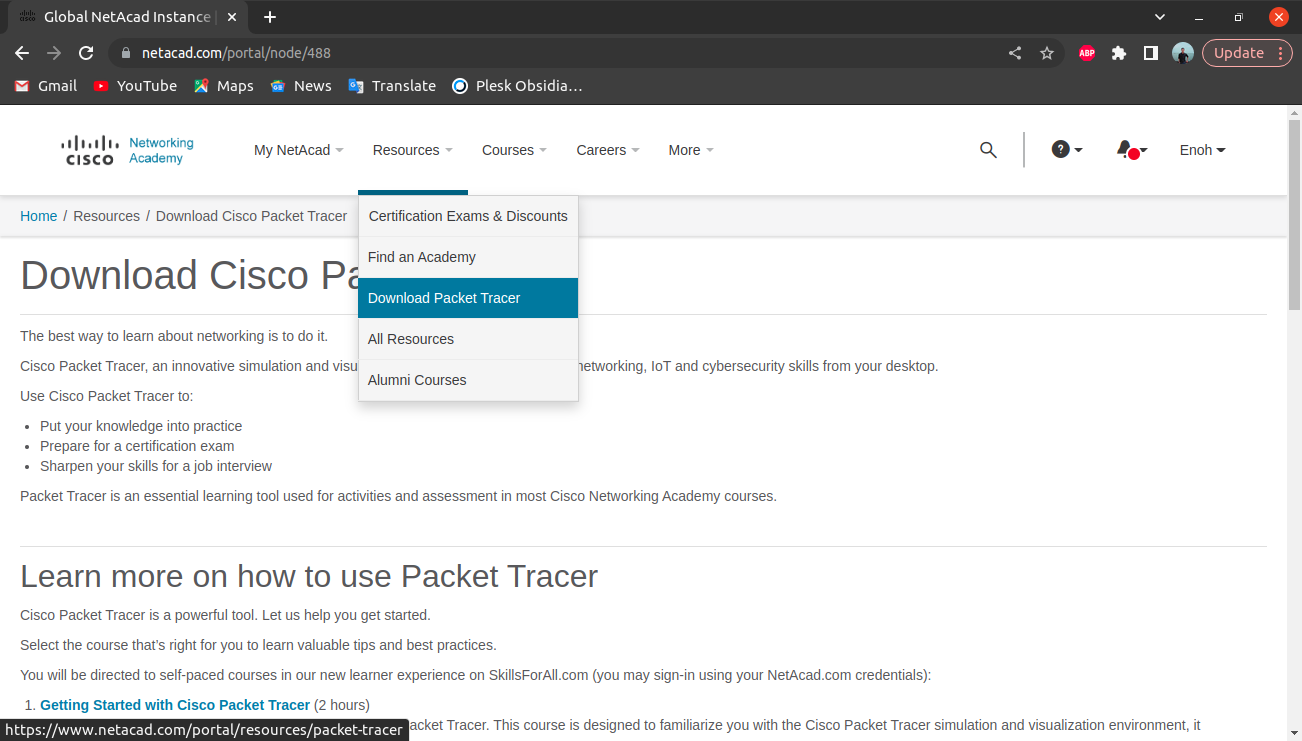Click the site search magnifier icon
The width and height of the screenshot is (1302, 741).
click(988, 150)
